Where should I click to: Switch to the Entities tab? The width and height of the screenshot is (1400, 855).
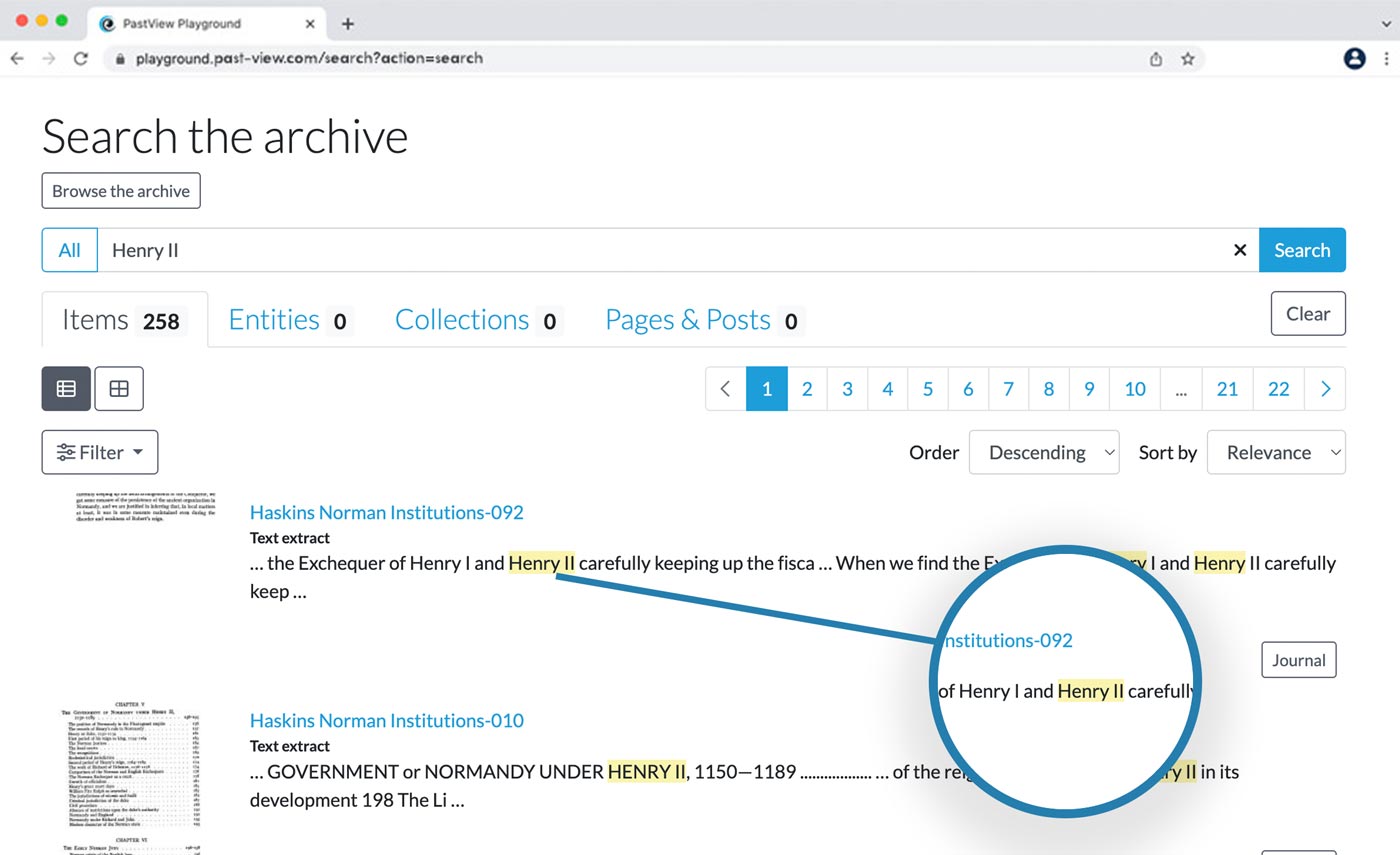tap(290, 320)
